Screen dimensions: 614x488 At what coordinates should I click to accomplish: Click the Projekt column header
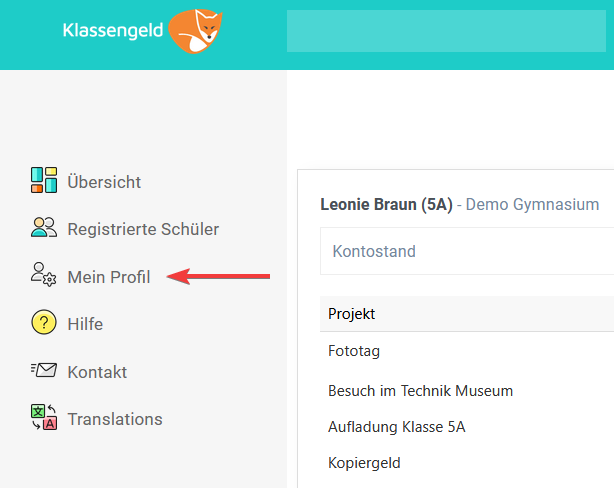(351, 314)
